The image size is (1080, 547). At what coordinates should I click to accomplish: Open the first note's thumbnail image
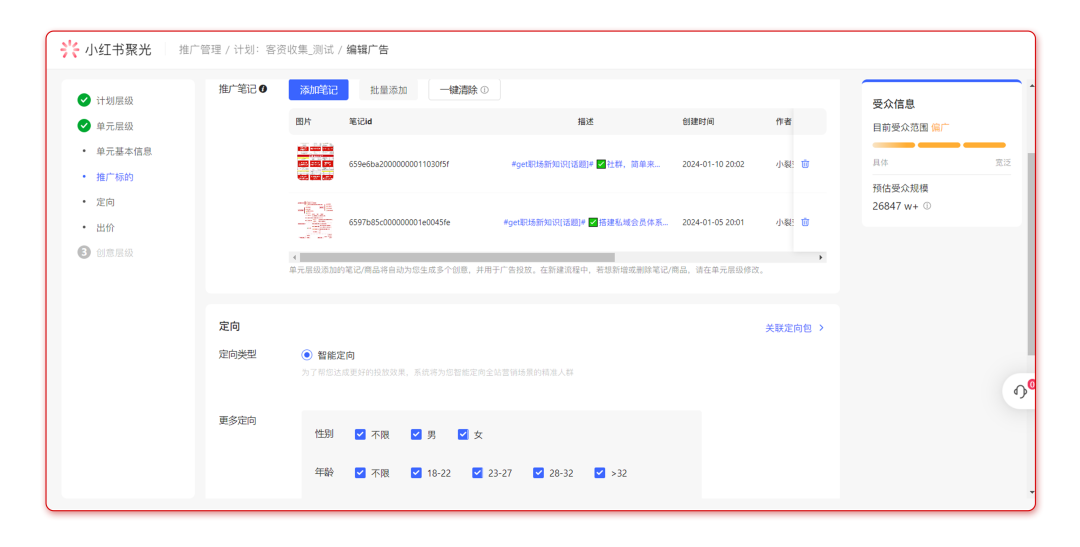[x=315, y=163]
